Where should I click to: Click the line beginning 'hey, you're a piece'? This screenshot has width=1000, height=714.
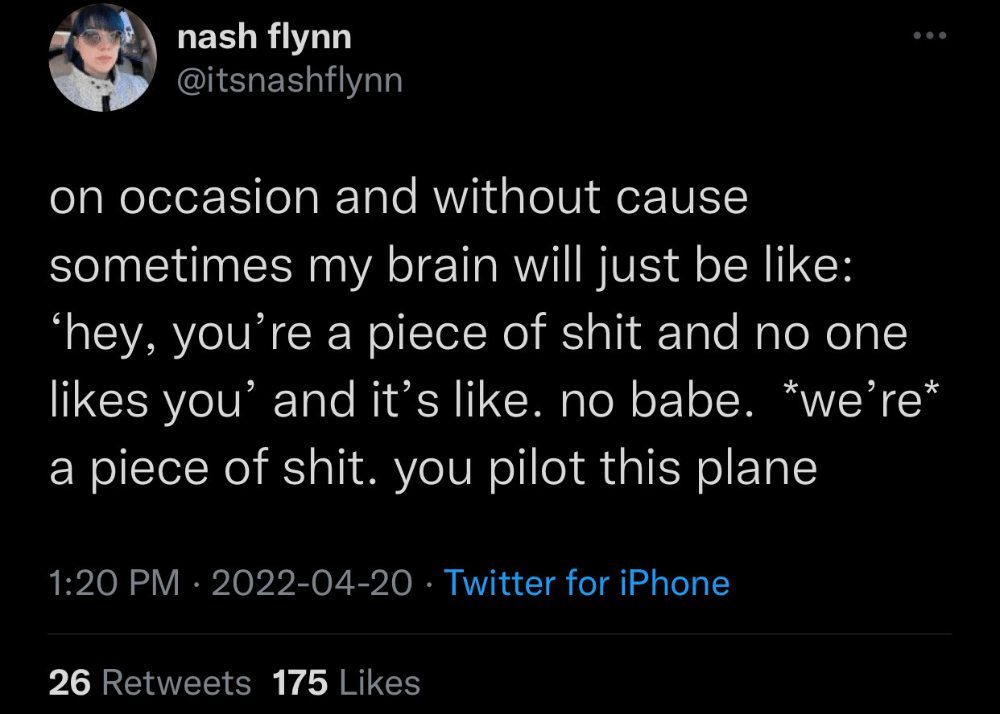(478, 333)
